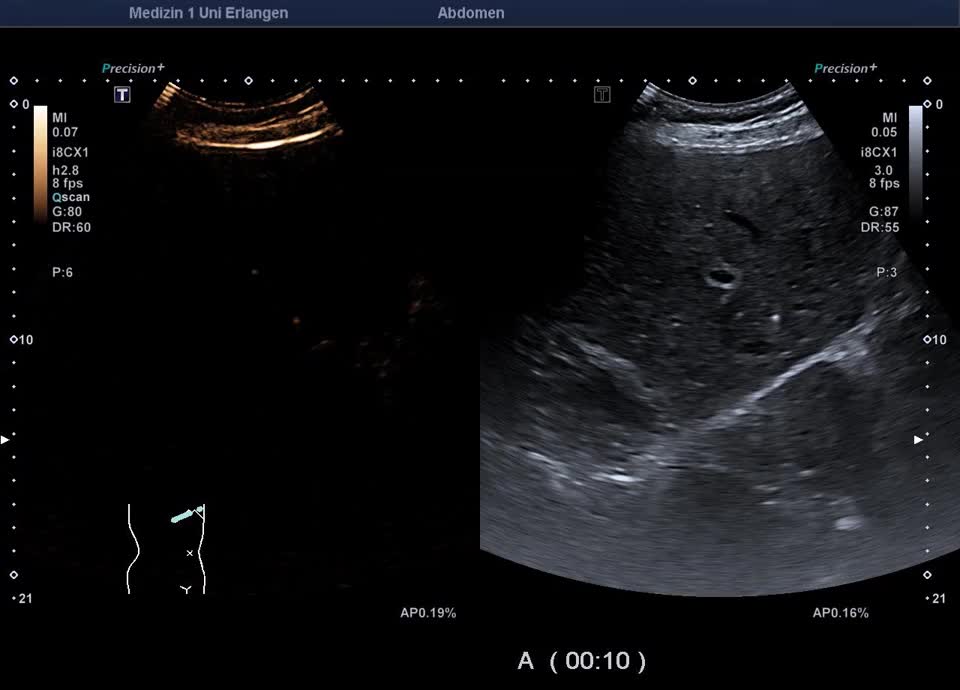Click the T icon on the grayscale image

point(602,95)
